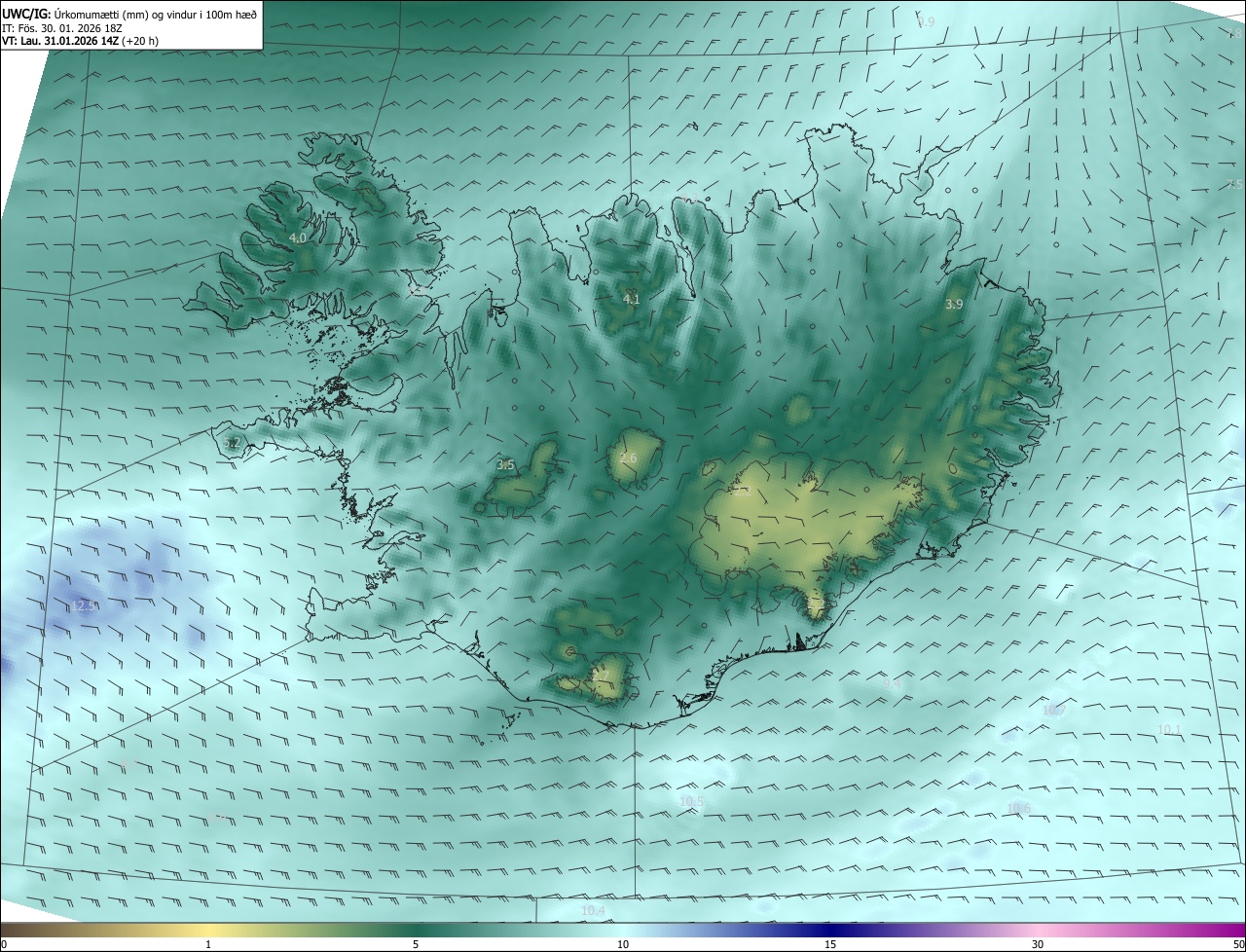This screenshot has height=952, width=1246.
Task: Click the "VT: Lau. 31.01.2026 14Z (+20 h)" line
Action: (80, 41)
